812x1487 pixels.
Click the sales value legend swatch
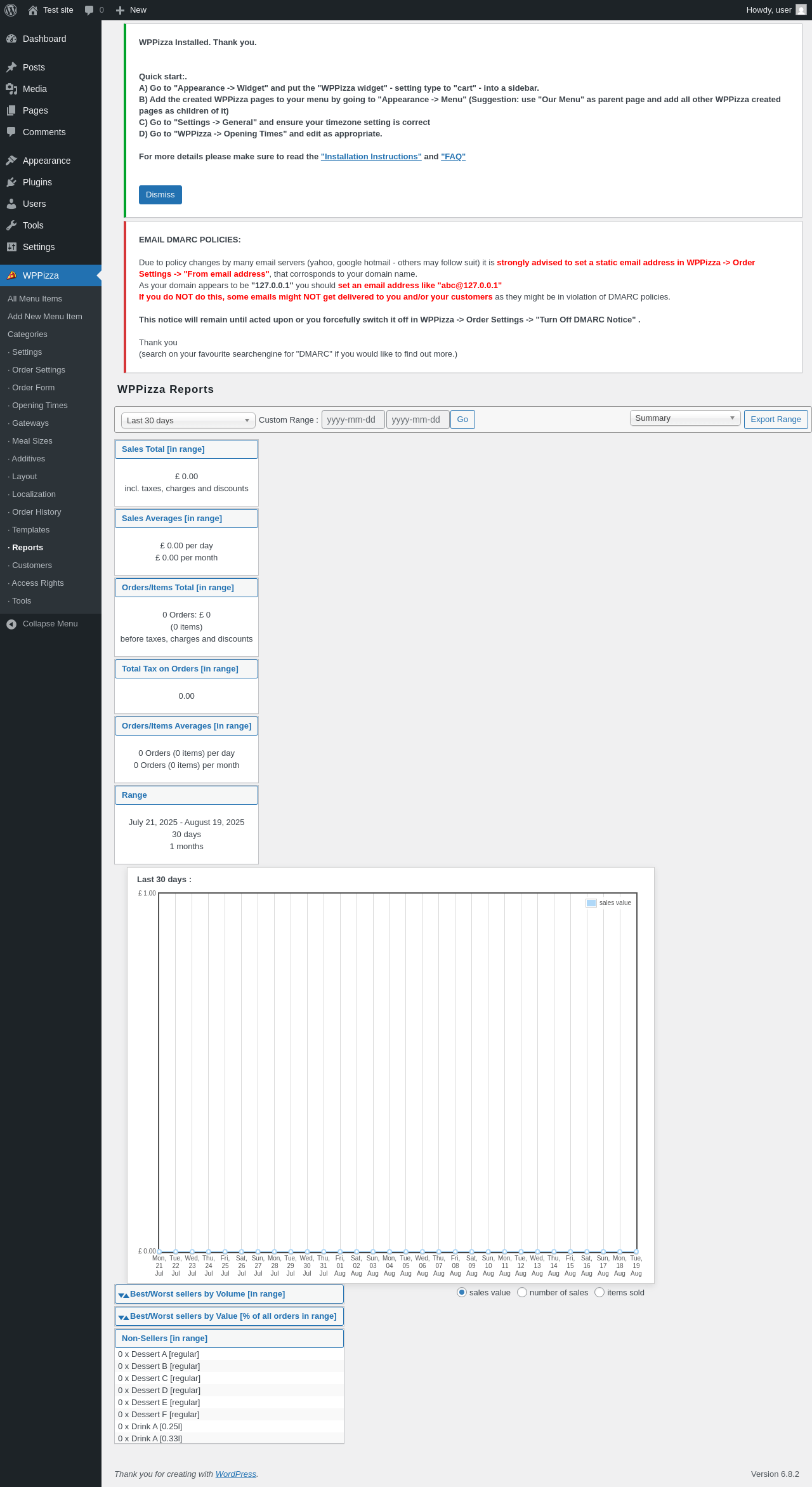point(591,903)
